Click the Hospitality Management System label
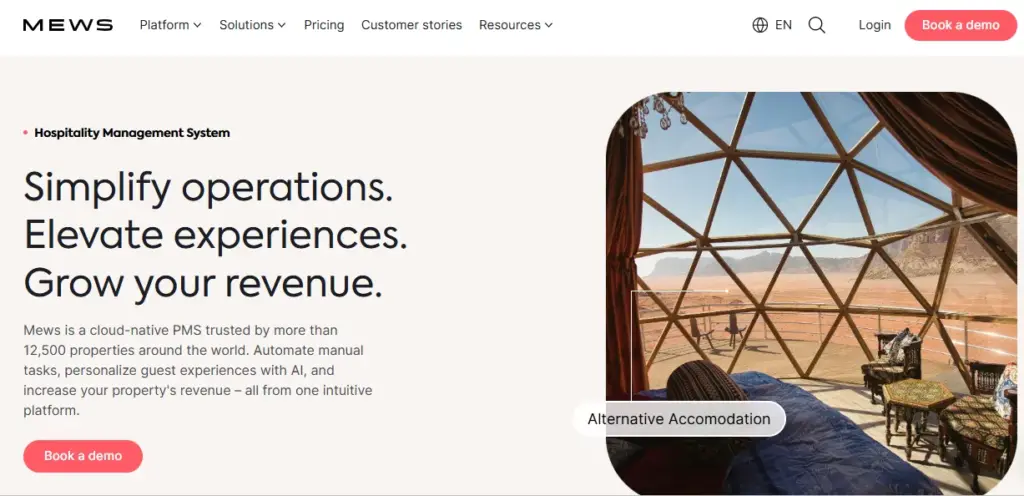The image size is (1024, 496). (132, 132)
